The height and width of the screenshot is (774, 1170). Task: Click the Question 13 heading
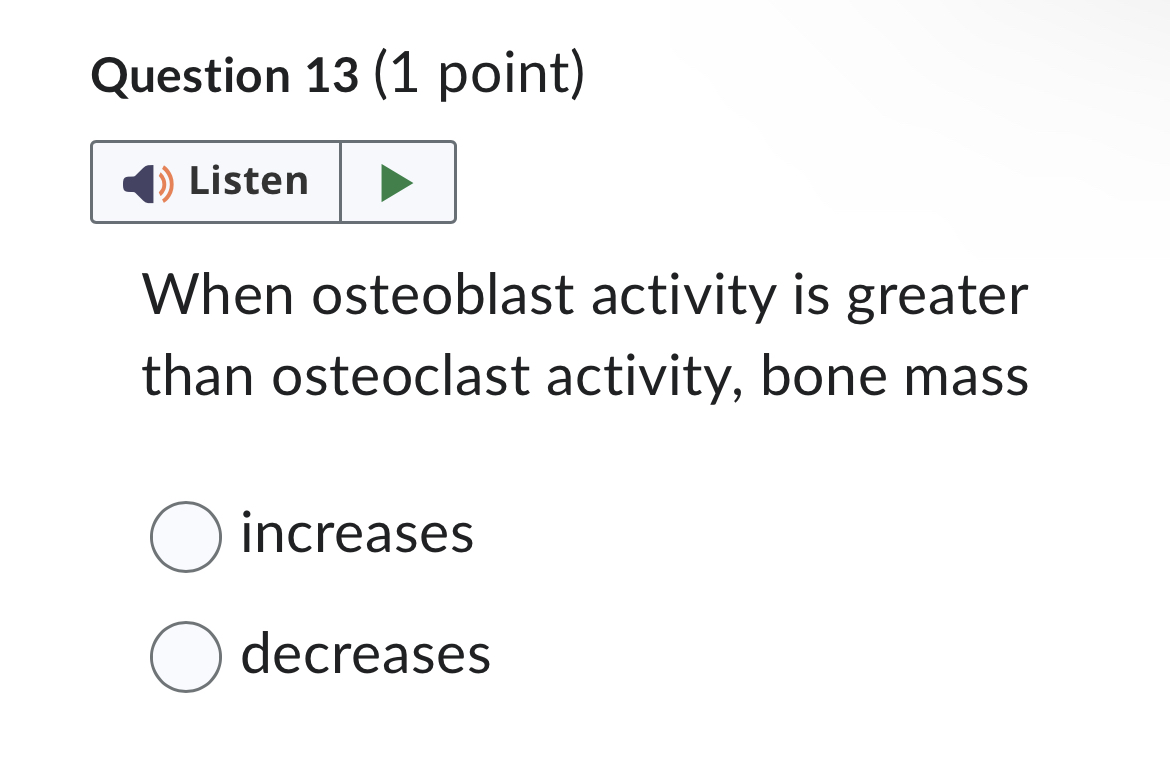pos(338,73)
